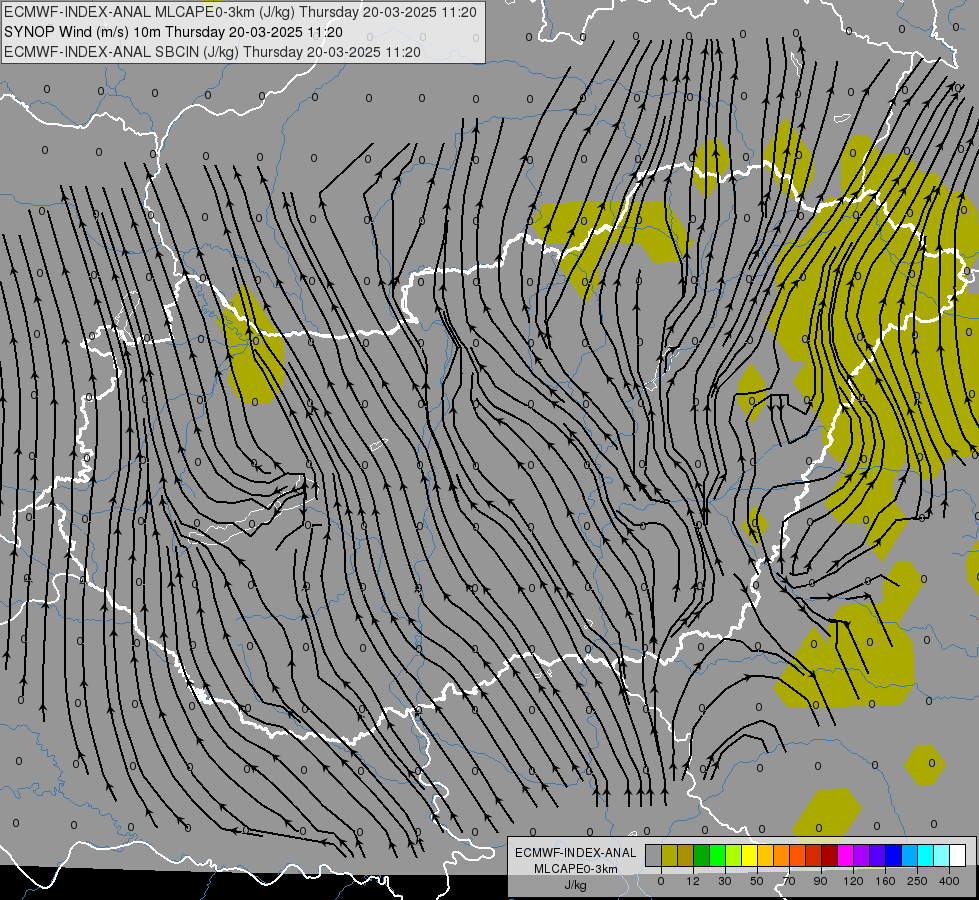Pick the pure yellow legend swatch

[x=750, y=855]
